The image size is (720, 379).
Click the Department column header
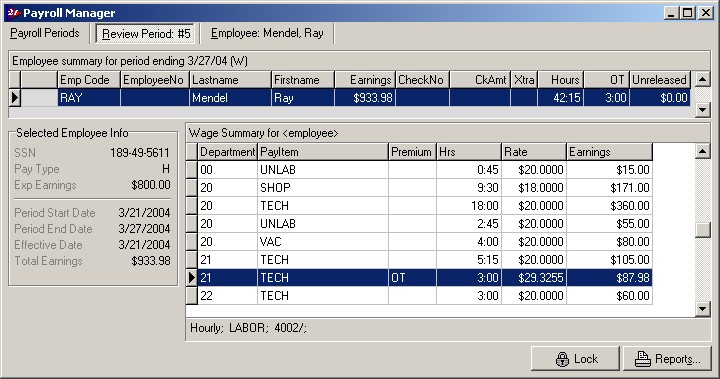[227, 152]
